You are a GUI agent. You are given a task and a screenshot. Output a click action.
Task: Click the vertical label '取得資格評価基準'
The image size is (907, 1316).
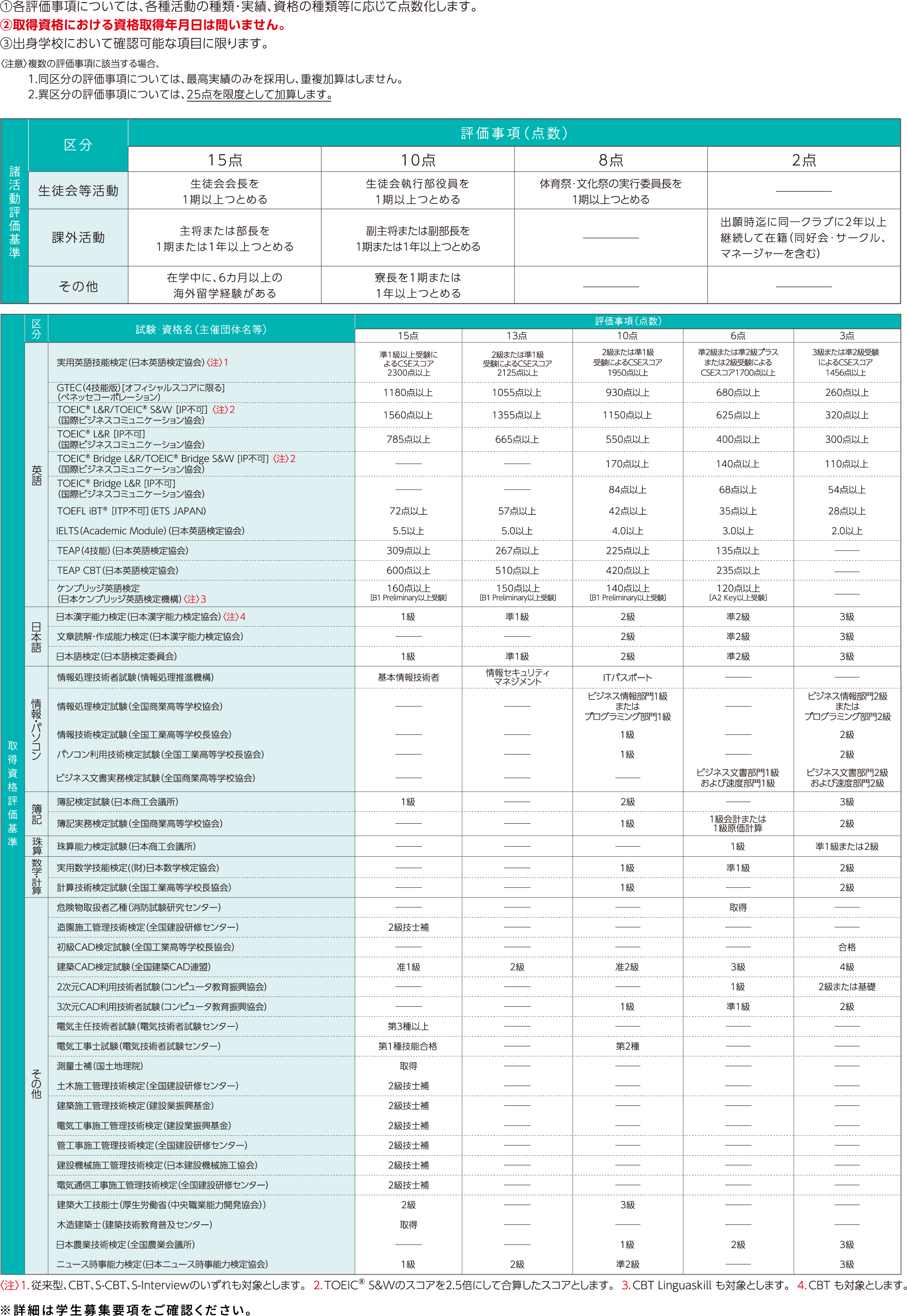[x=12, y=794]
